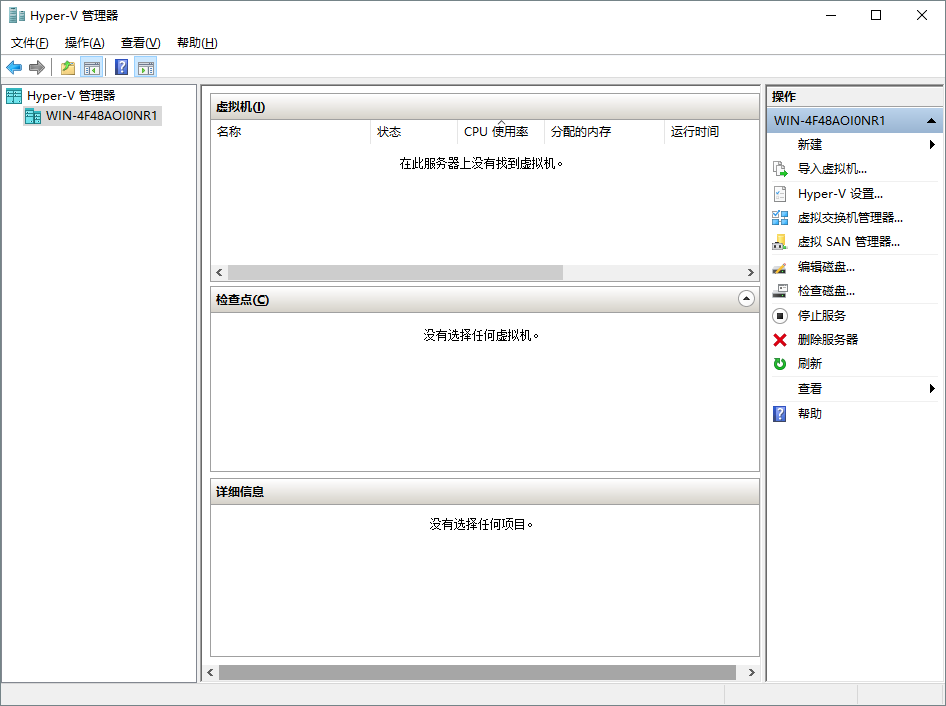
Task: Sort by CPU 使用率 column header
Action: click(x=501, y=132)
